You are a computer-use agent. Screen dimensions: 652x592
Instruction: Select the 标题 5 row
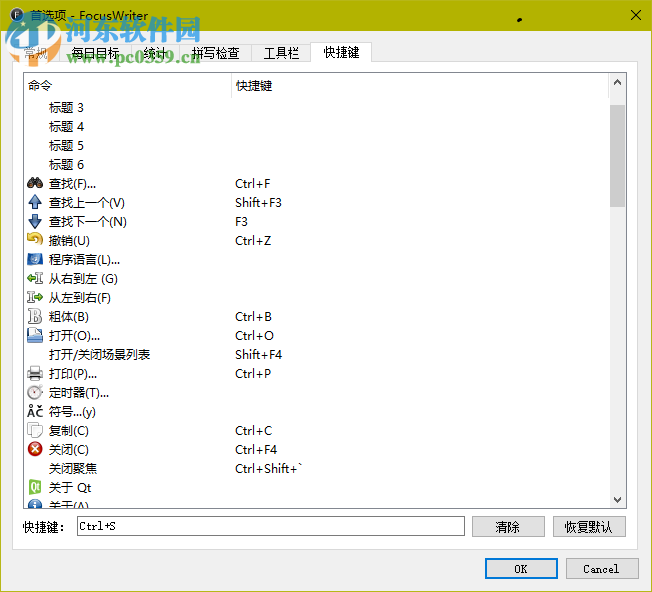coord(316,146)
